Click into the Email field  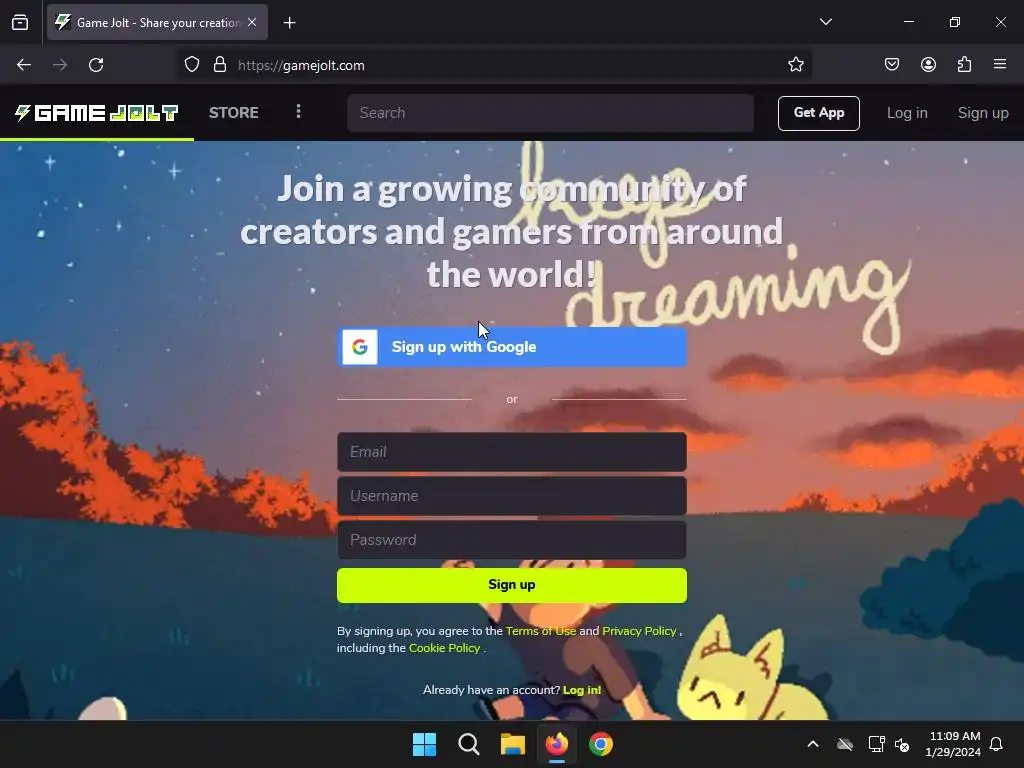pos(512,452)
